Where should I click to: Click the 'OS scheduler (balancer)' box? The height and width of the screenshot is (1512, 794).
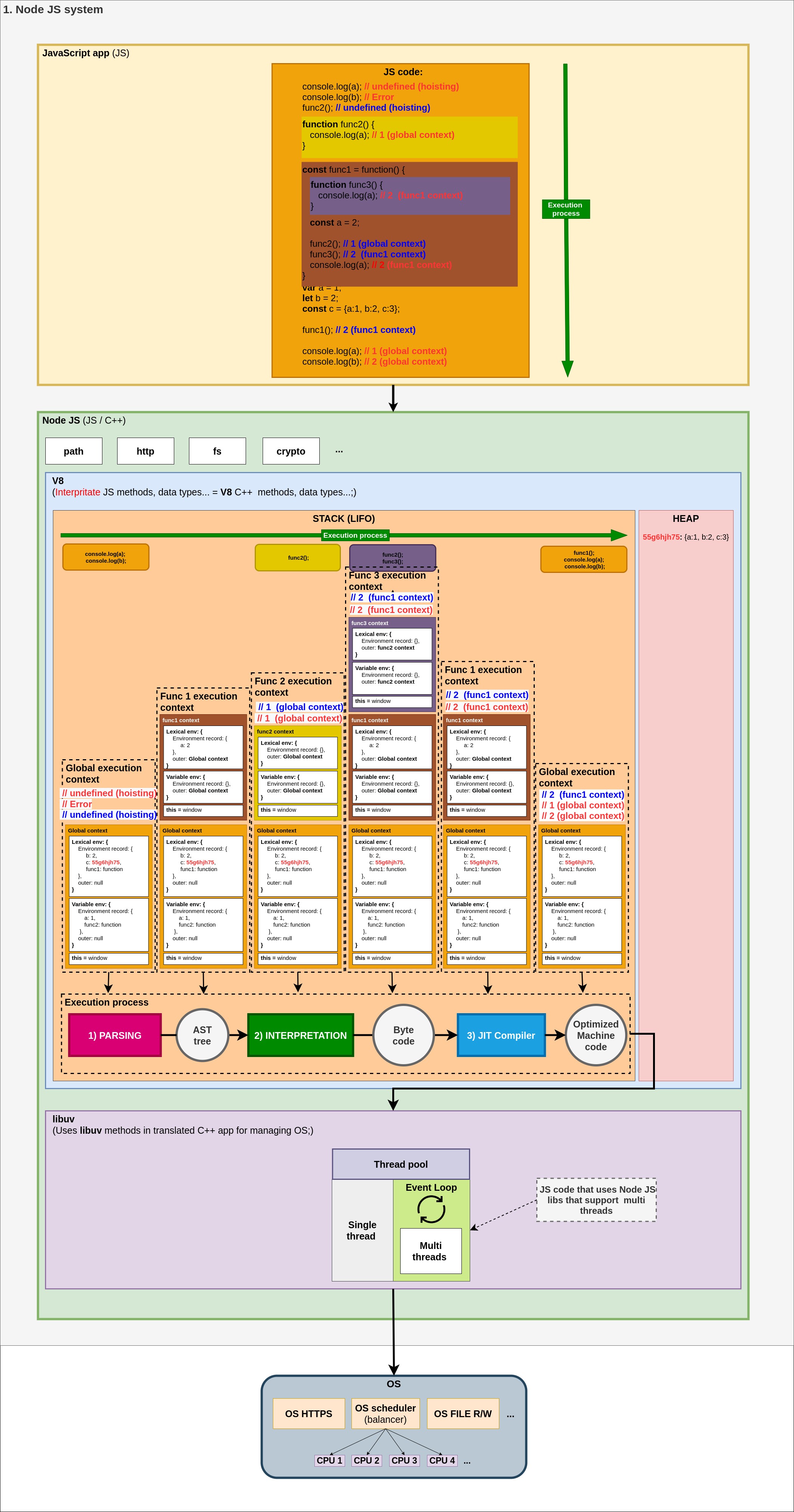(x=385, y=1413)
